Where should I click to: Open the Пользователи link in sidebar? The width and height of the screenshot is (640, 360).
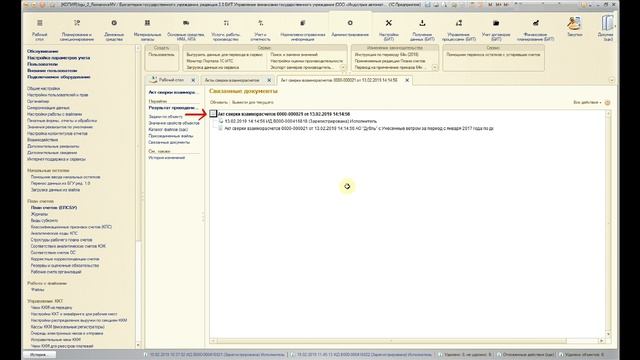(x=42, y=64)
